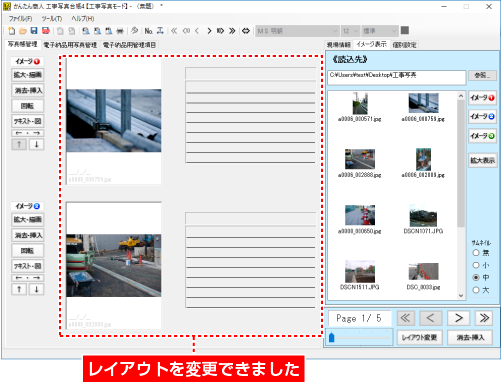
Task: Go forward one page with toolbar right arrow
Action: click(209, 31)
